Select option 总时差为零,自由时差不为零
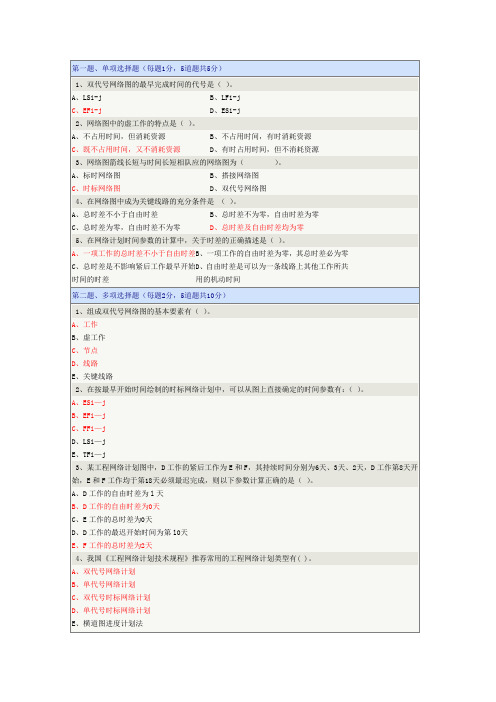The image size is (496, 702). tap(126, 227)
